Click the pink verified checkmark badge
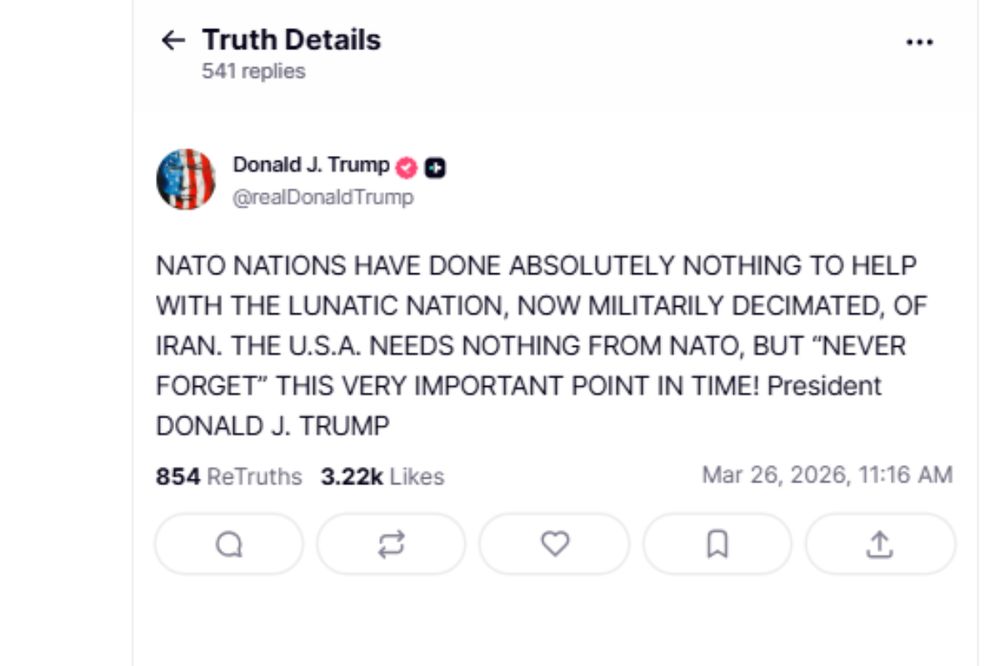Screen dimensions: 1000x666 (x=407, y=167)
